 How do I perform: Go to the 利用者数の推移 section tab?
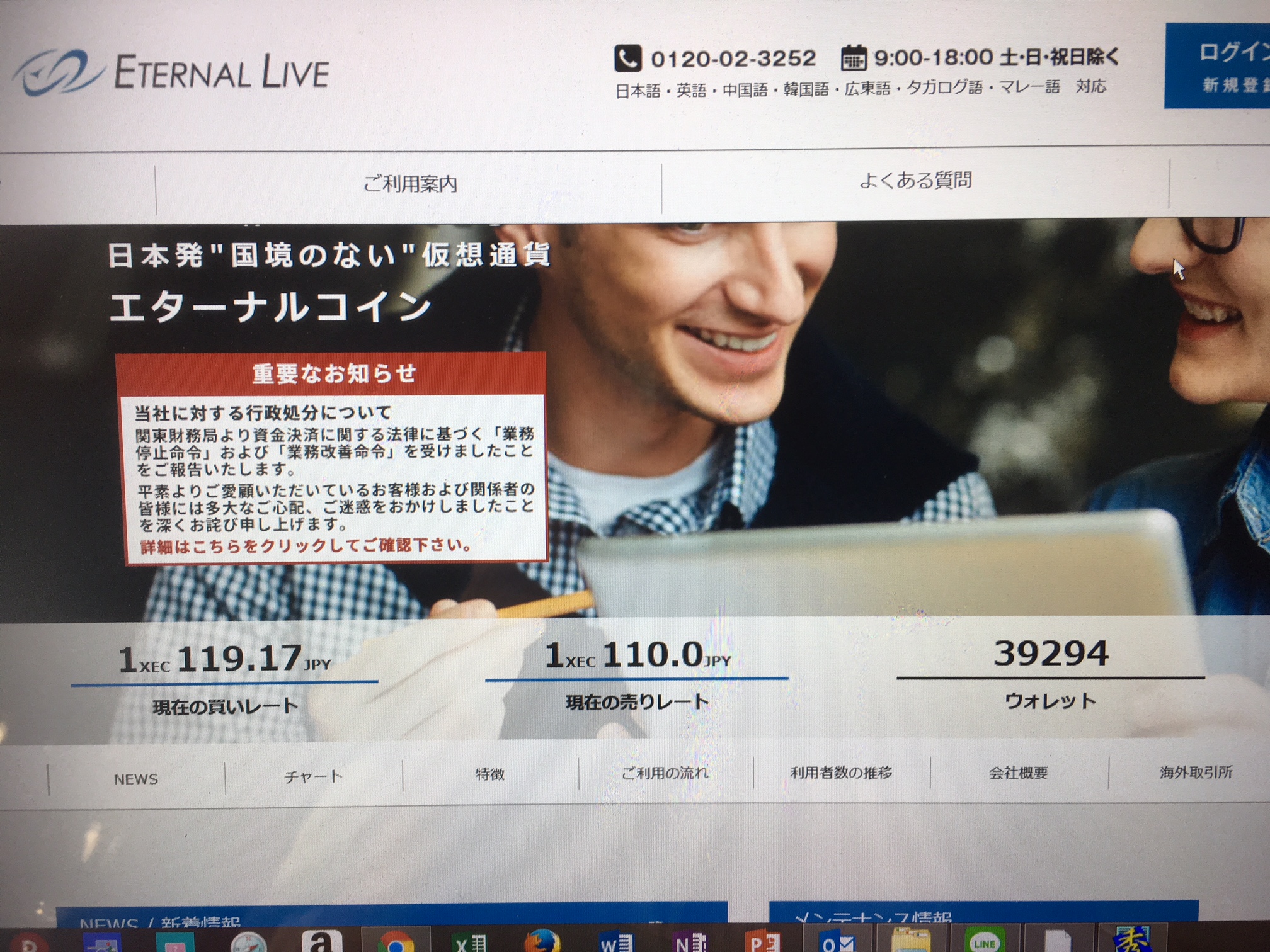842,773
